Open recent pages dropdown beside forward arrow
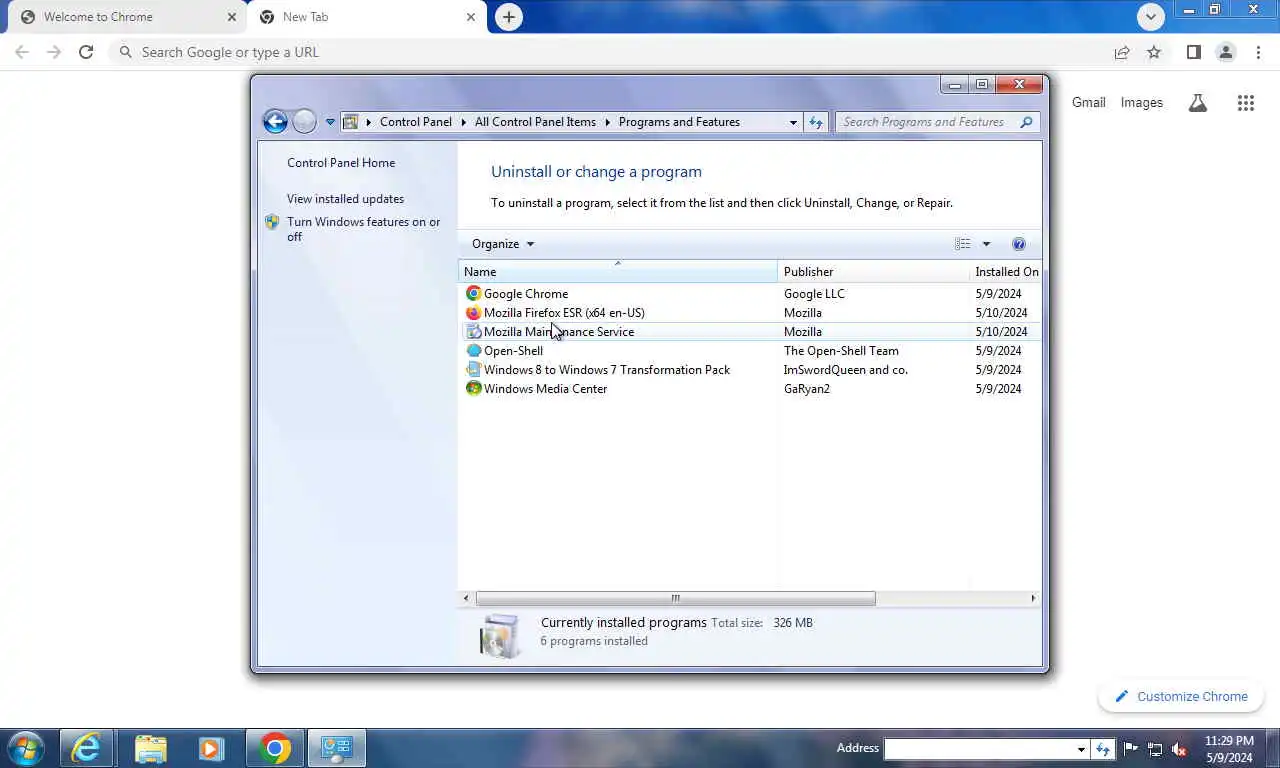This screenshot has height=768, width=1280. [330, 122]
